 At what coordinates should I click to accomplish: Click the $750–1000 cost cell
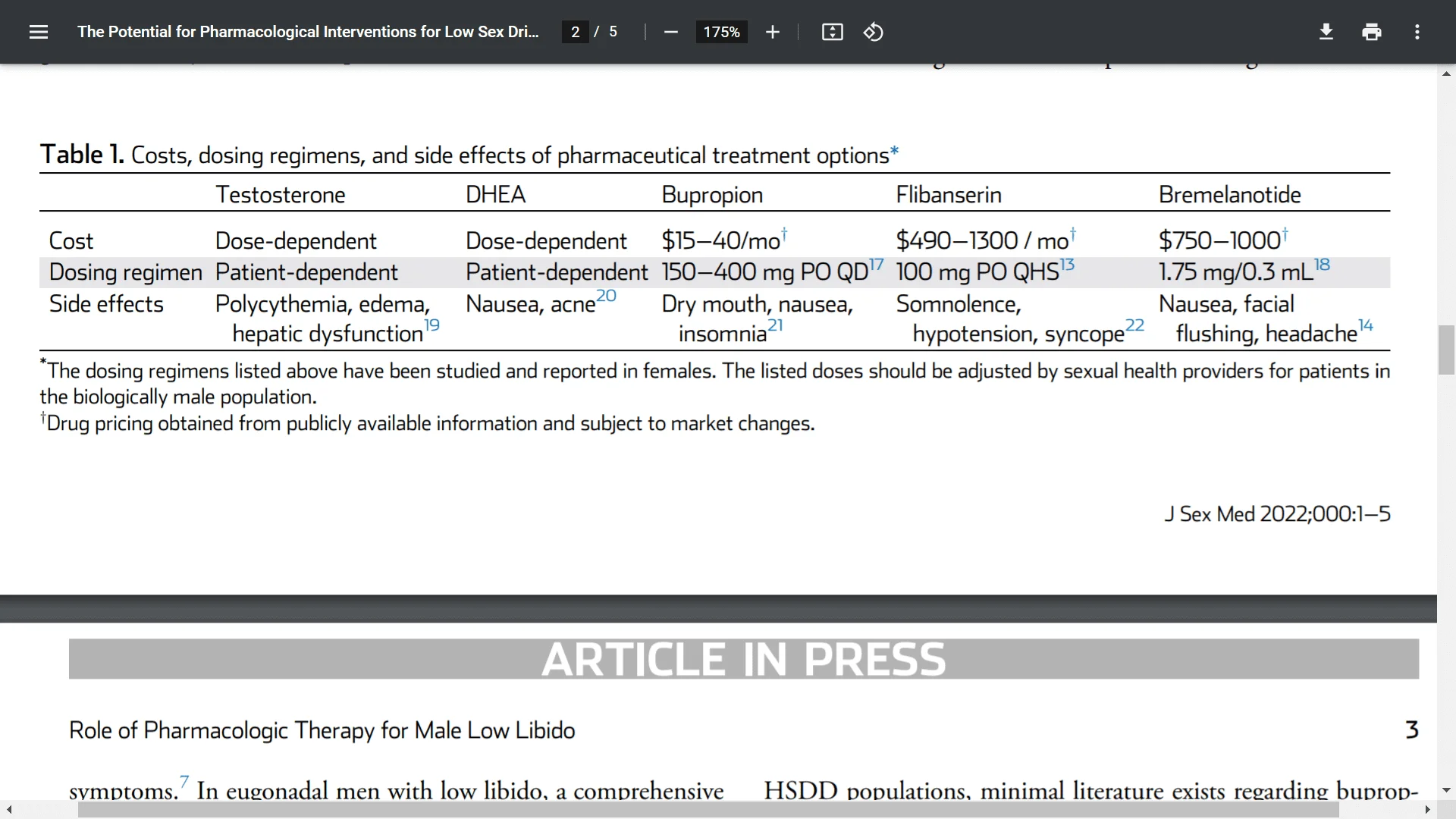[1219, 241]
